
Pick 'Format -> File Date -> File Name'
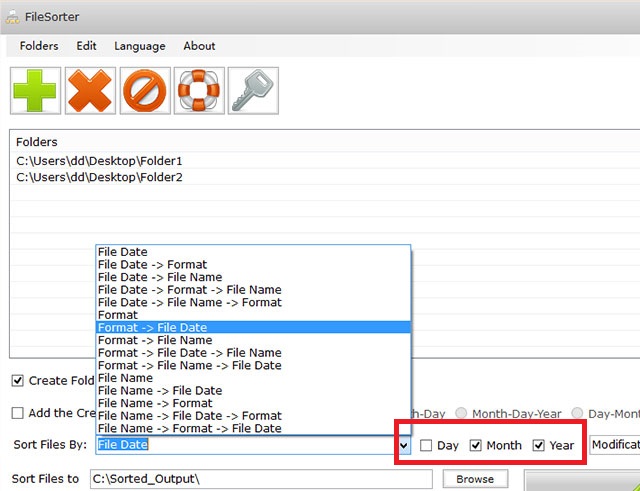click(x=253, y=353)
